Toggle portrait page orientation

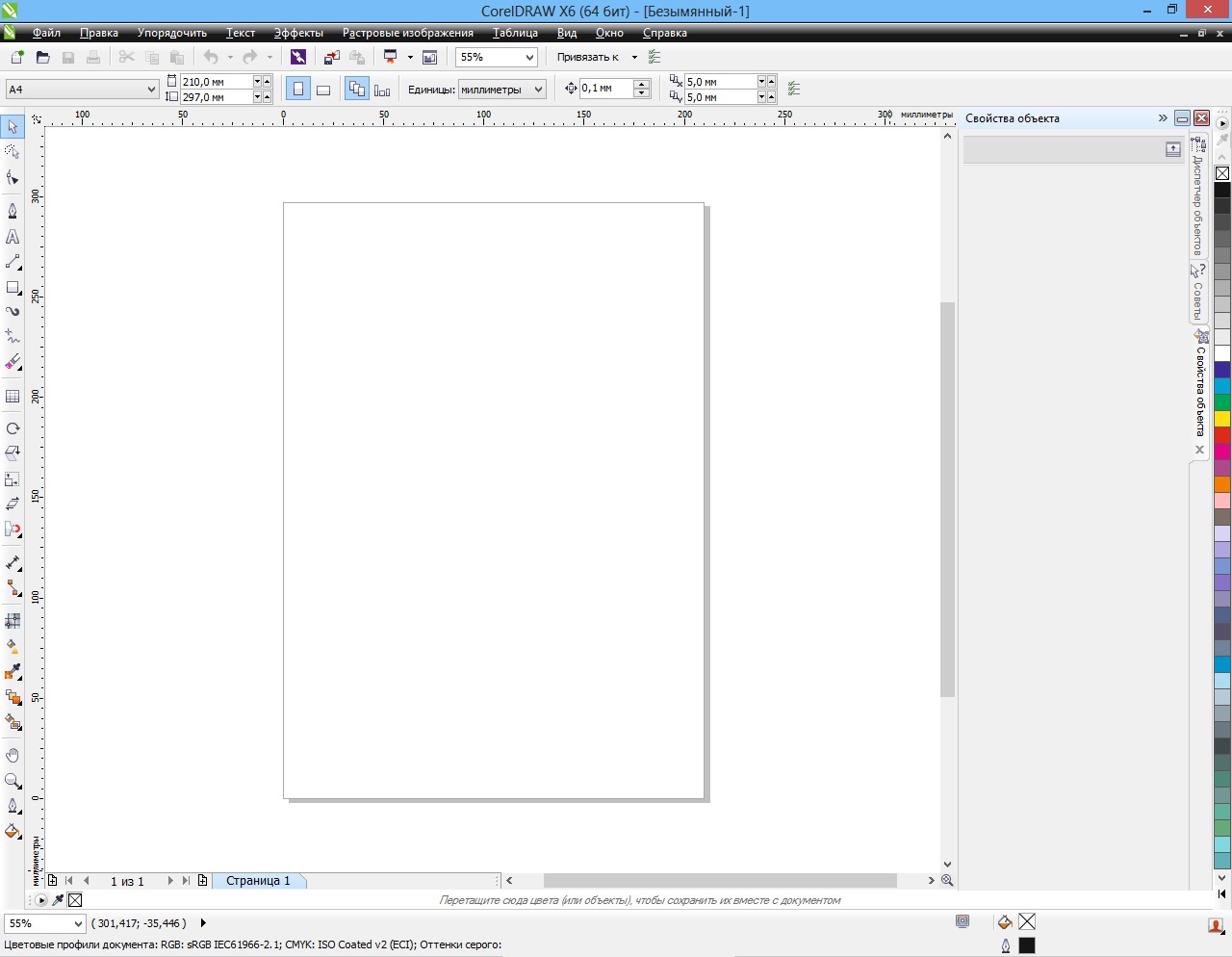point(298,90)
